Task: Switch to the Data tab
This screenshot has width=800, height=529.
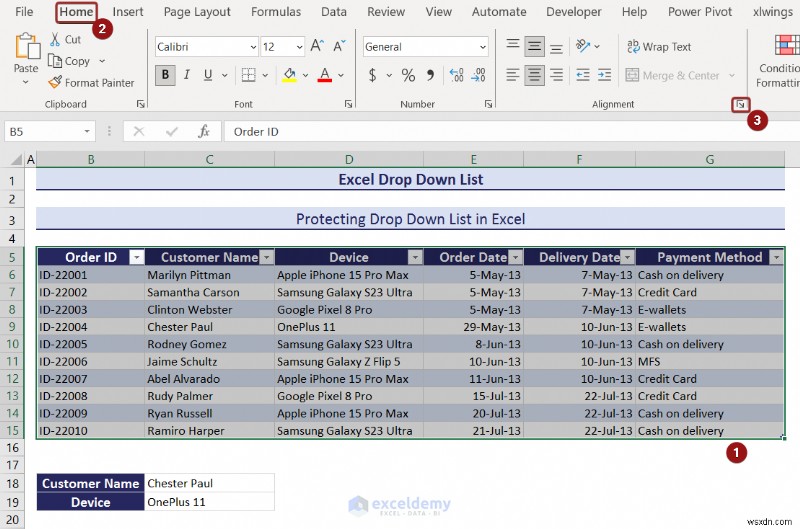Action: (334, 12)
